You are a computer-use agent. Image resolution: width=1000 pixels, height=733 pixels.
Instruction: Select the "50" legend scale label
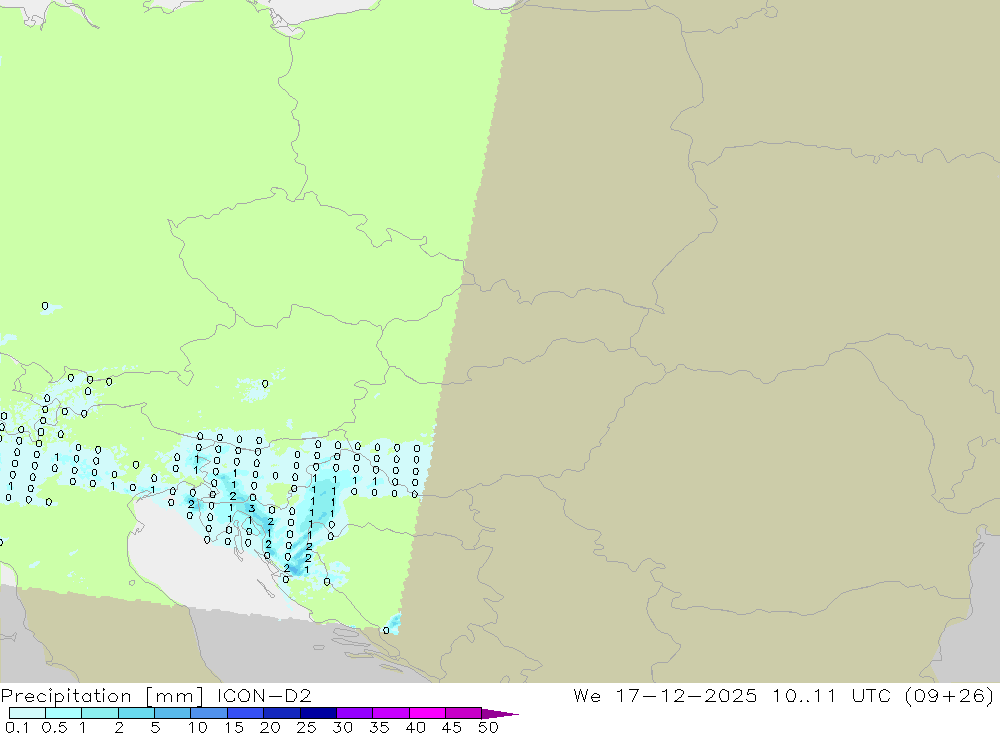pyautogui.click(x=488, y=727)
